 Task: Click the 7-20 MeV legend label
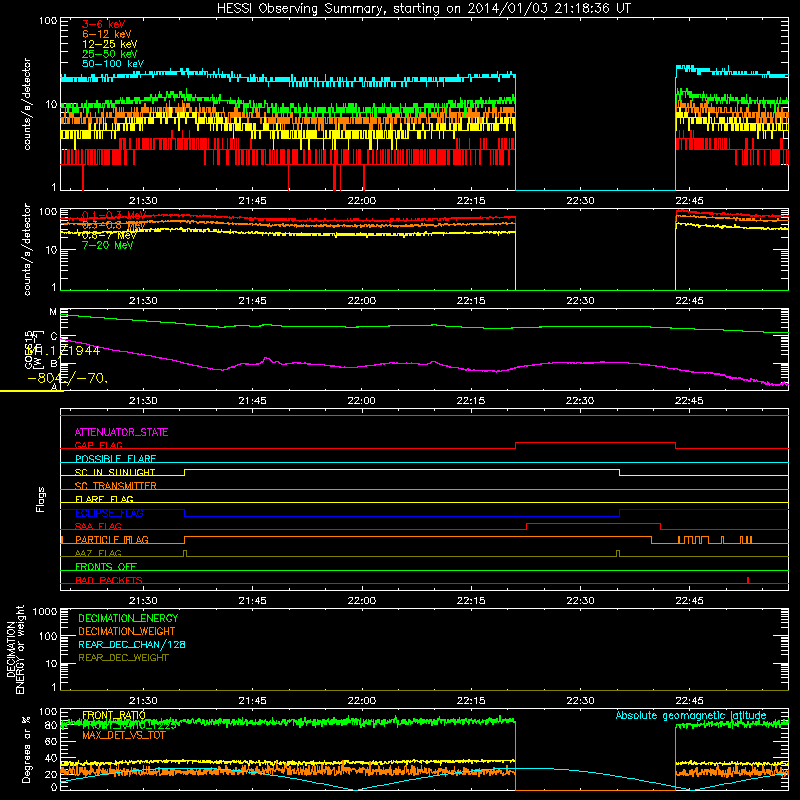tap(108, 245)
